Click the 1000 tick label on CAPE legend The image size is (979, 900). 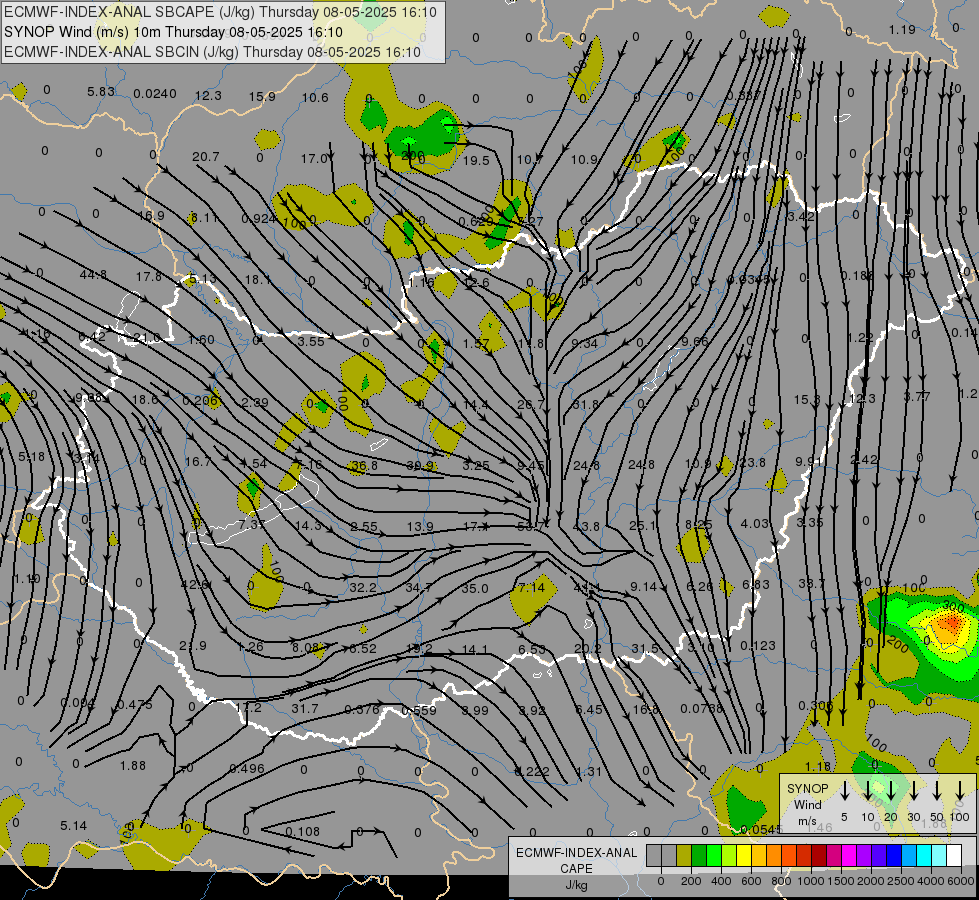810,881
